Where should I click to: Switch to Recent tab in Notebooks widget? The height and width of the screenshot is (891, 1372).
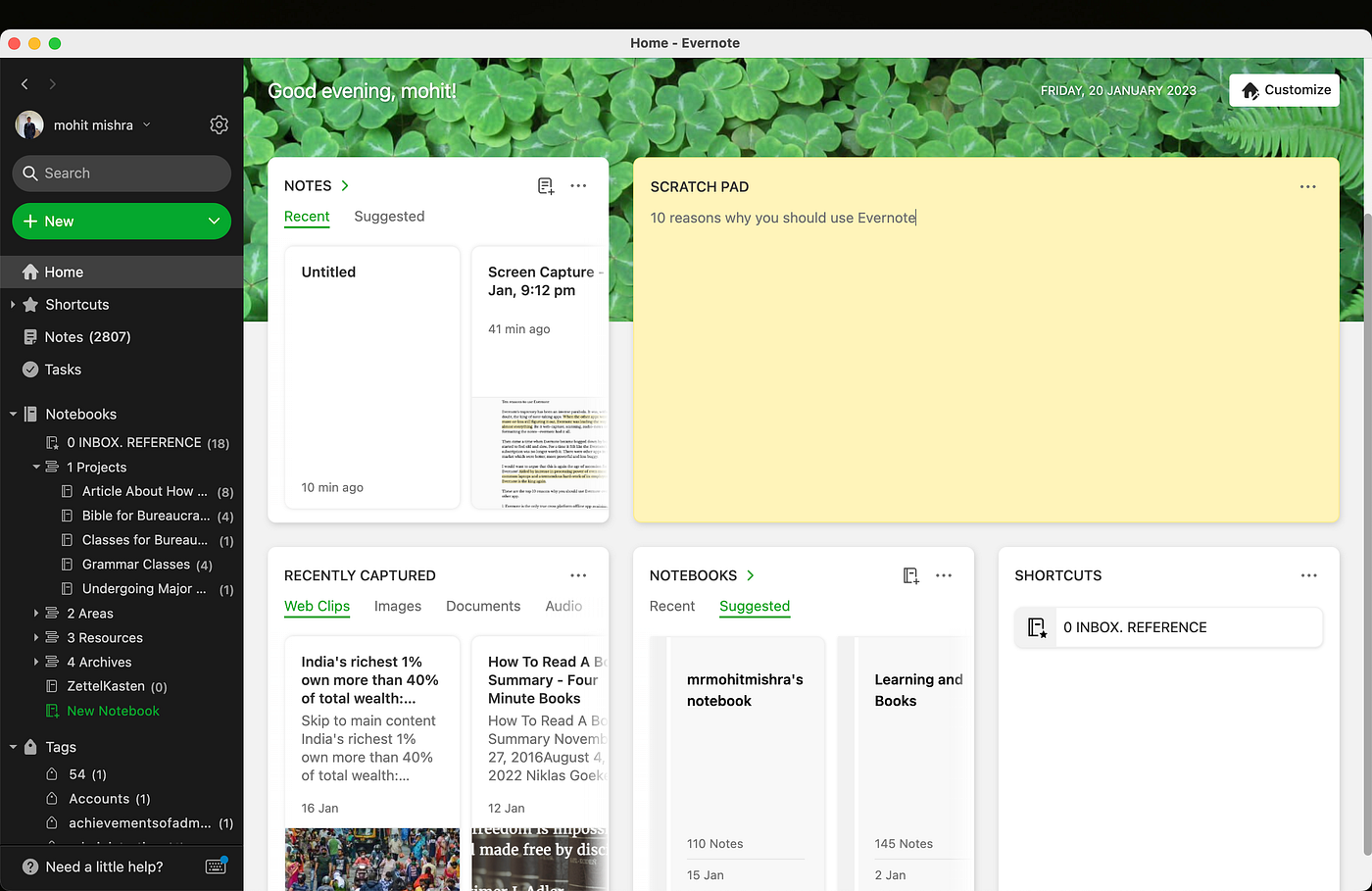[672, 607]
